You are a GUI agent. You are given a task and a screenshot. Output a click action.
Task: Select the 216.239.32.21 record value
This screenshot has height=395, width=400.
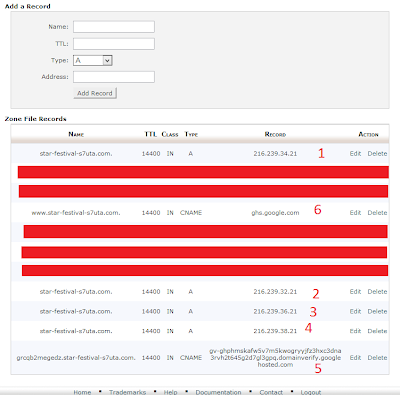click(x=275, y=292)
